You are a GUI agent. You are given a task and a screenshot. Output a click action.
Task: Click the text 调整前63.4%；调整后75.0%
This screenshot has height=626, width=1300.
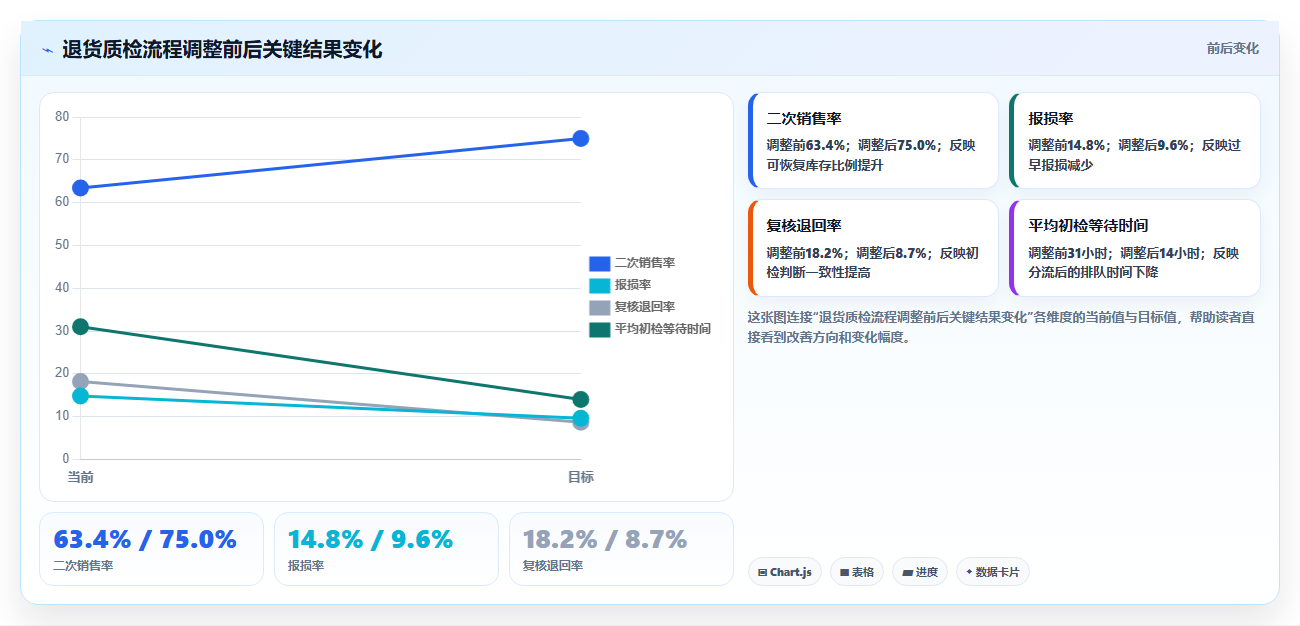(x=852, y=145)
